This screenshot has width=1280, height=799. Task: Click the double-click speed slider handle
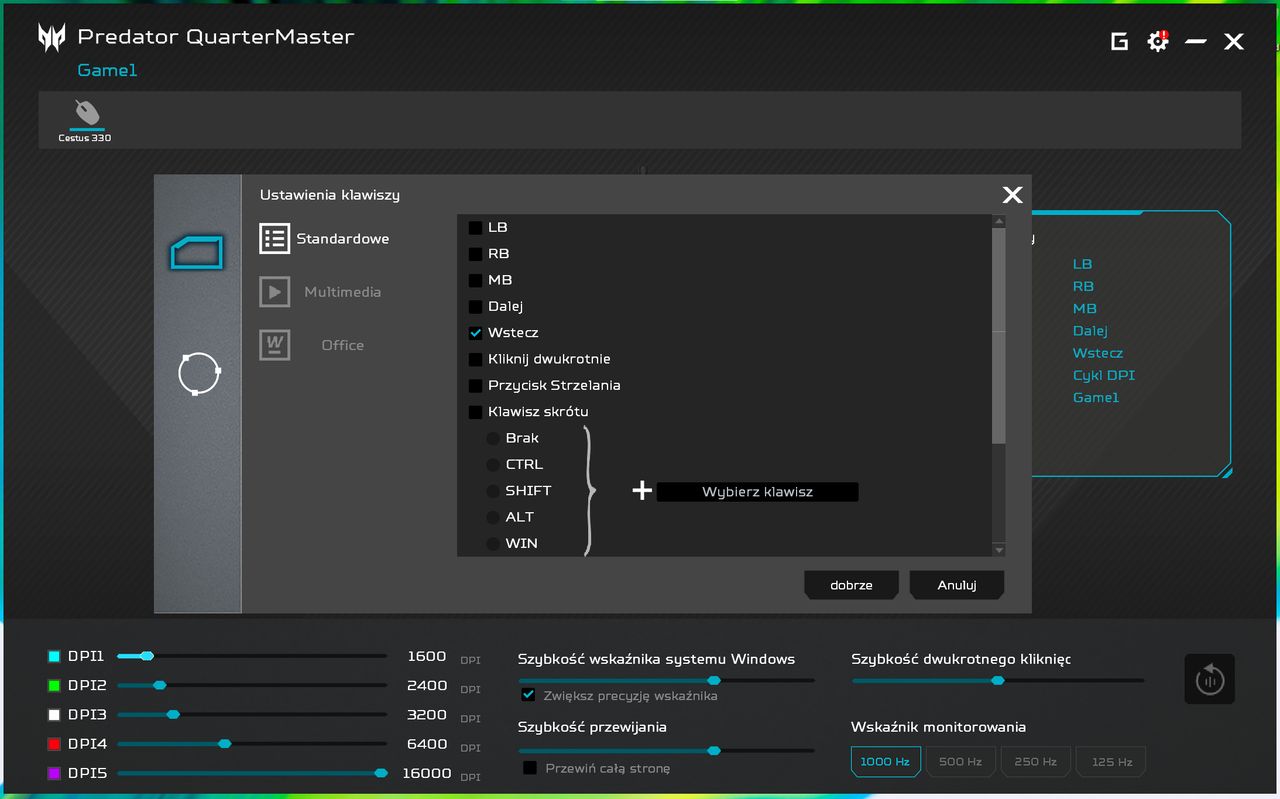pyautogui.click(x=997, y=680)
